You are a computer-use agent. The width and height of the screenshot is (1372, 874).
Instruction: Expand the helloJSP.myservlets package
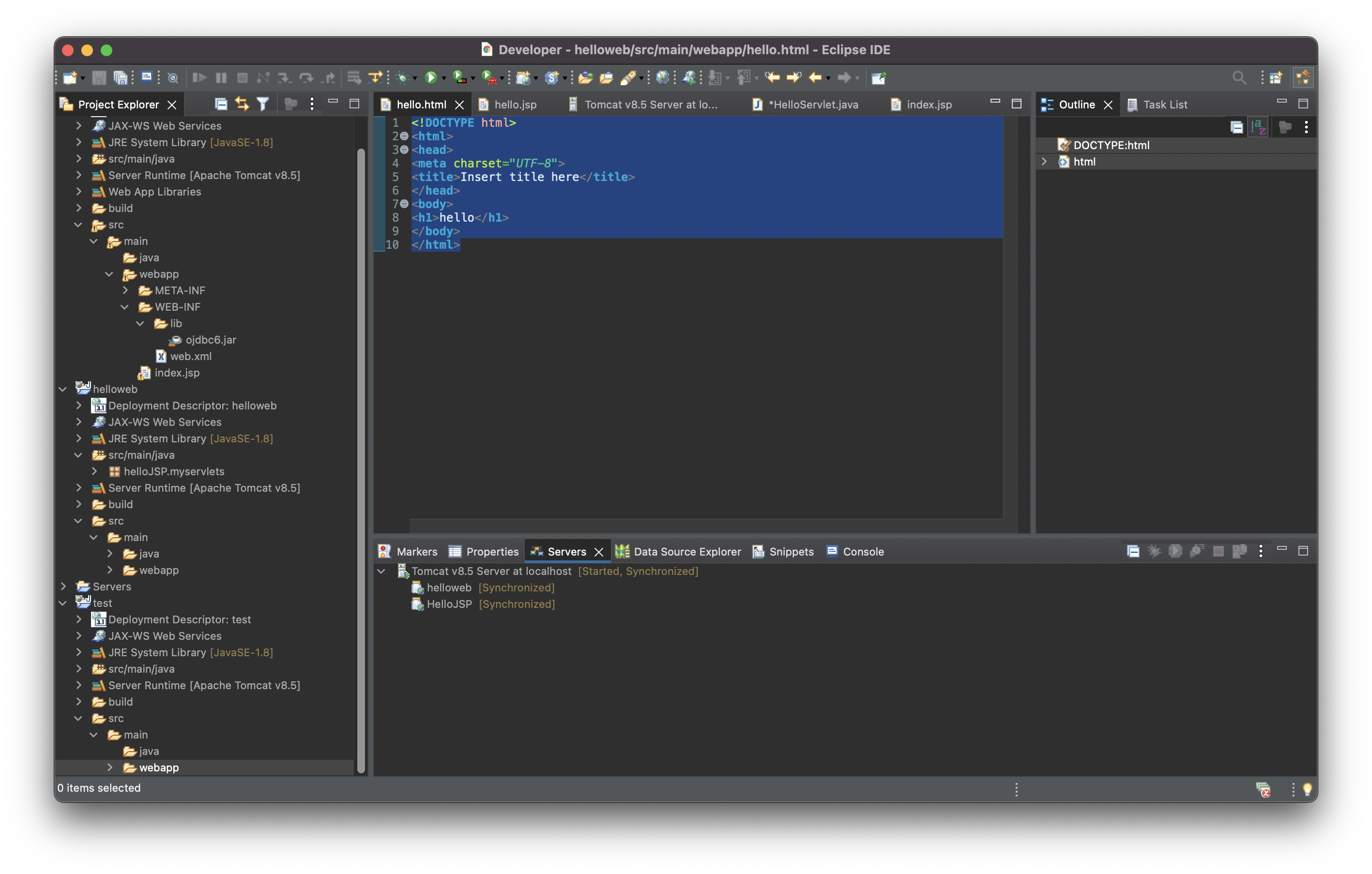pyautogui.click(x=94, y=471)
